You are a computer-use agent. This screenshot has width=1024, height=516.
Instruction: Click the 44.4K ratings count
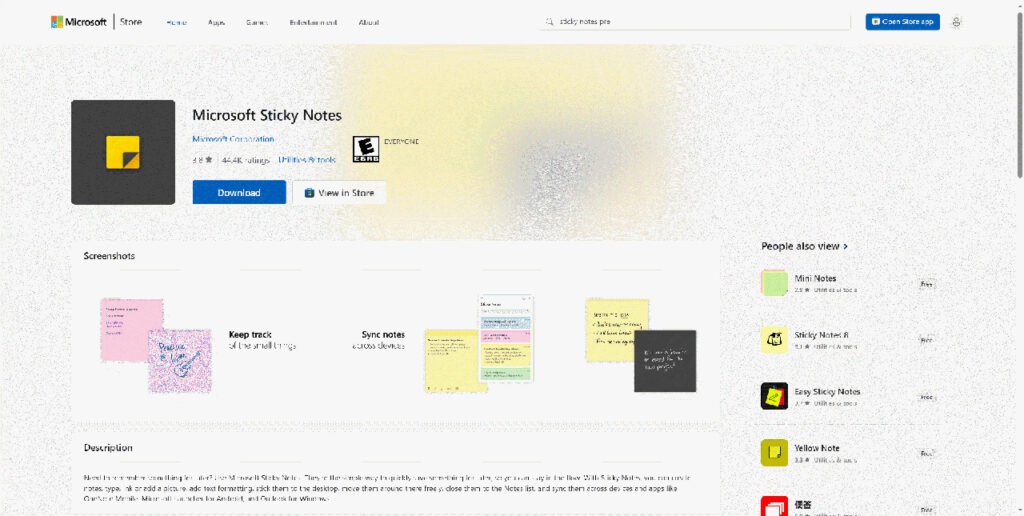click(x=246, y=159)
